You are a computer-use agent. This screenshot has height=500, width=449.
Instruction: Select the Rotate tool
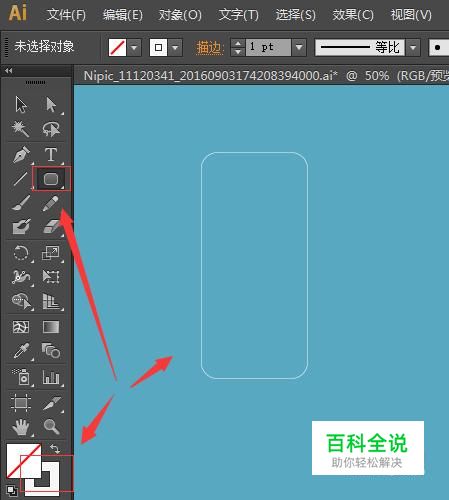(21, 253)
